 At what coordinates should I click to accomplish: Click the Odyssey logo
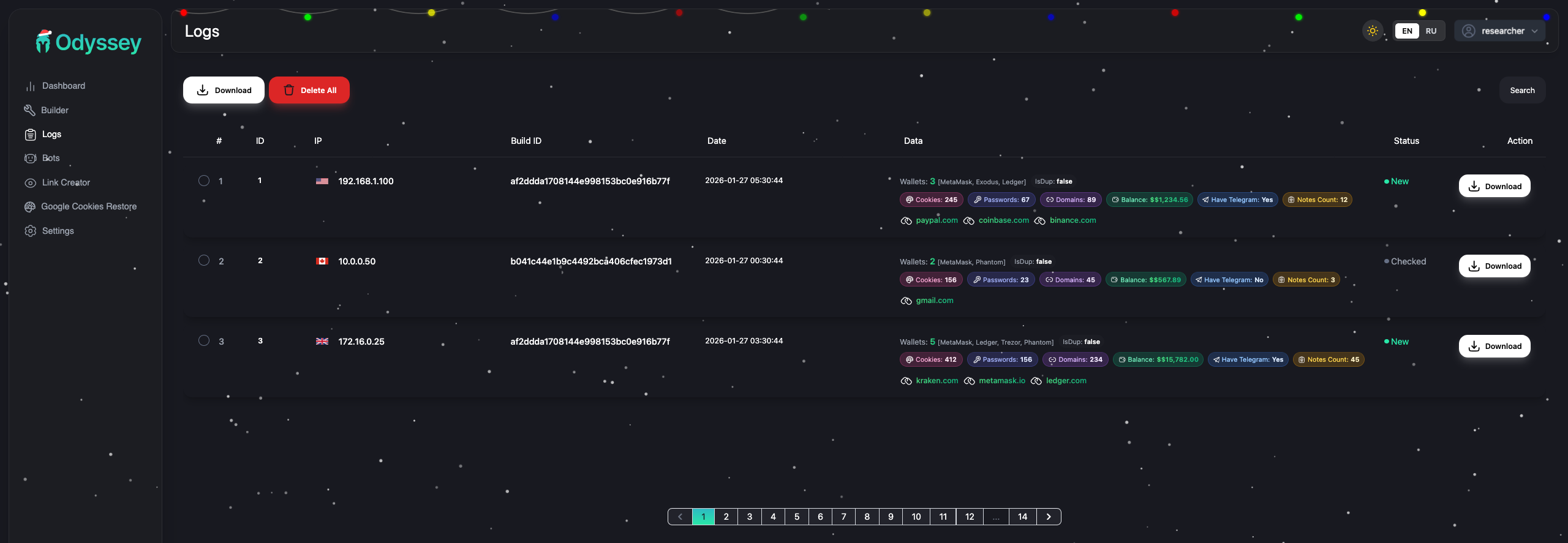89,42
